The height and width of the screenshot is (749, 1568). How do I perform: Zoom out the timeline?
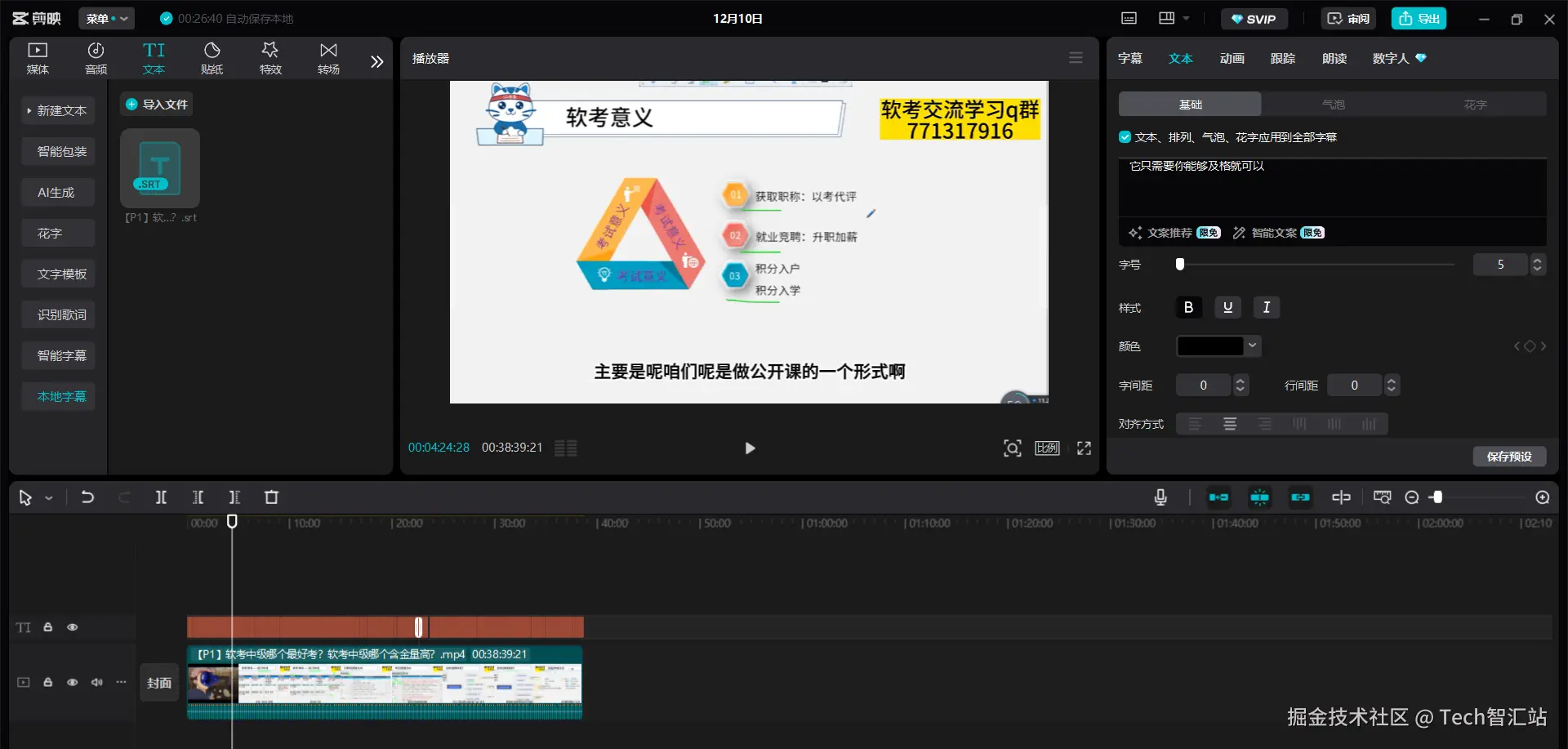point(1411,497)
